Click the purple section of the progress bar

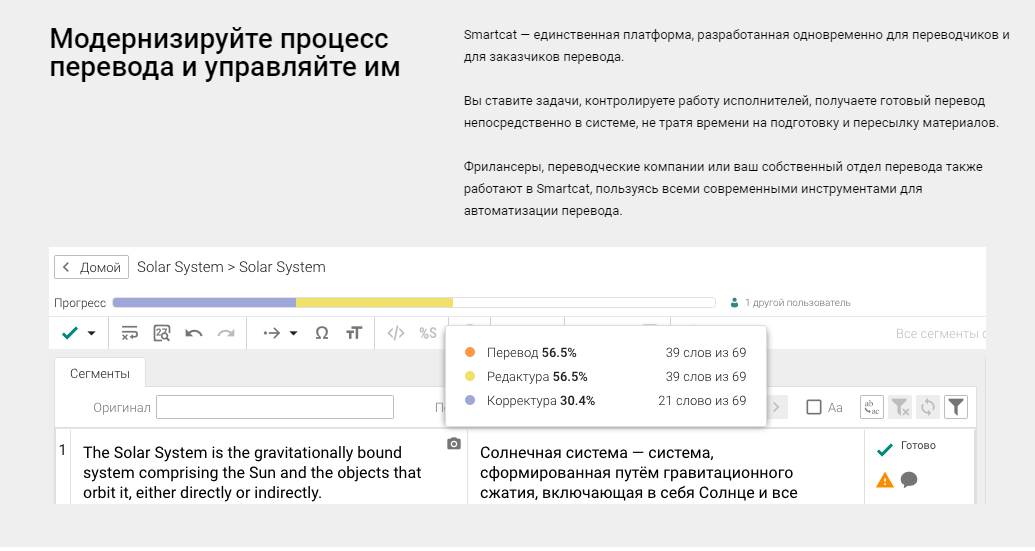click(205, 302)
